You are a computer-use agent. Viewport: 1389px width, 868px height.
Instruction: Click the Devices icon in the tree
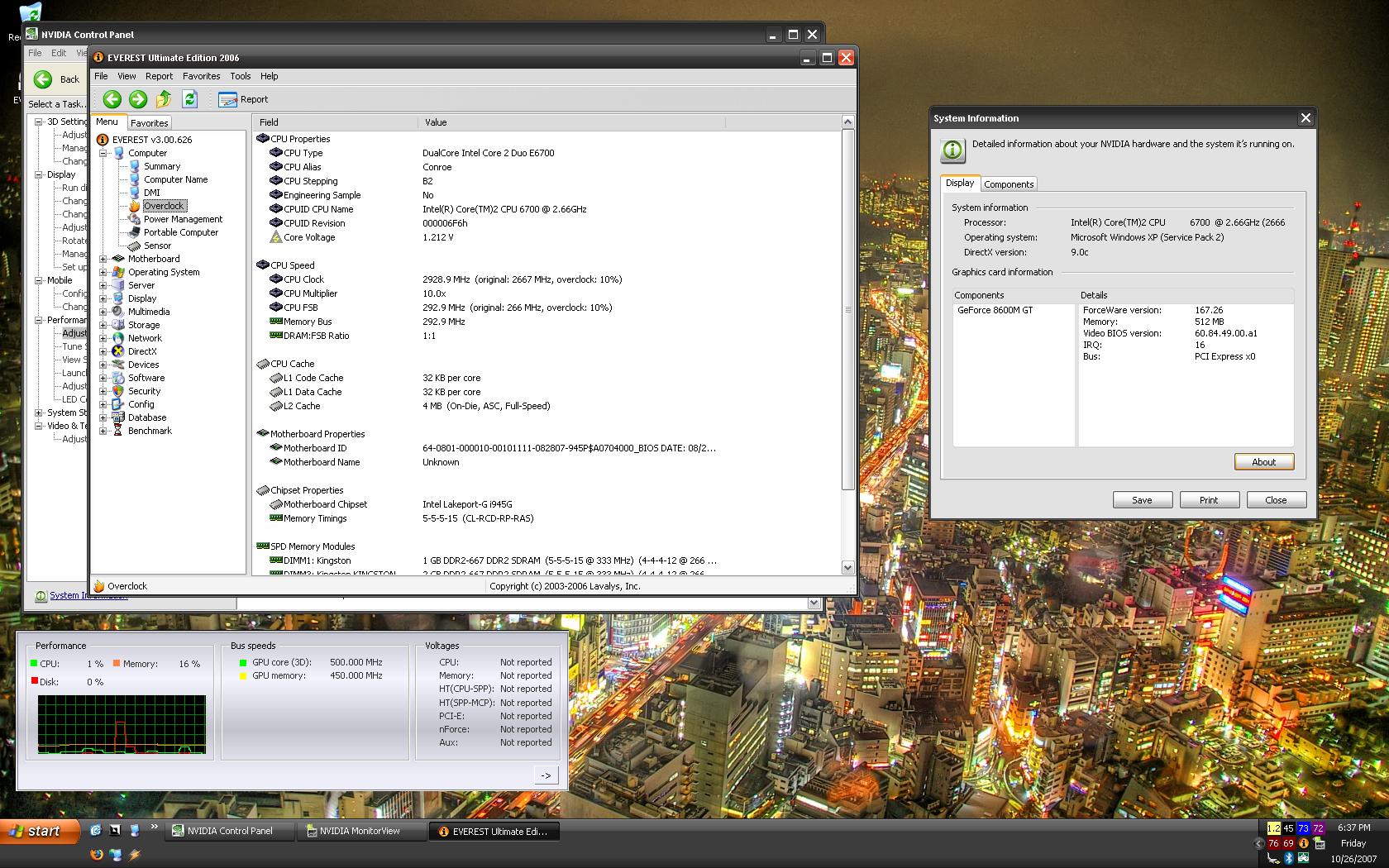coord(118,365)
